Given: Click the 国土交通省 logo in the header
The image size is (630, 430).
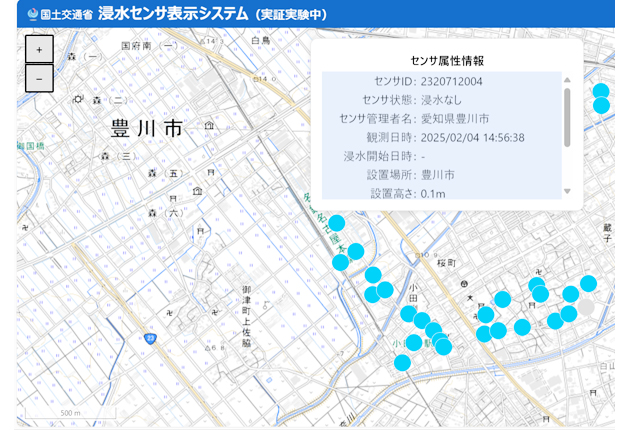Looking at the screenshot, I should pyautogui.click(x=60, y=15).
